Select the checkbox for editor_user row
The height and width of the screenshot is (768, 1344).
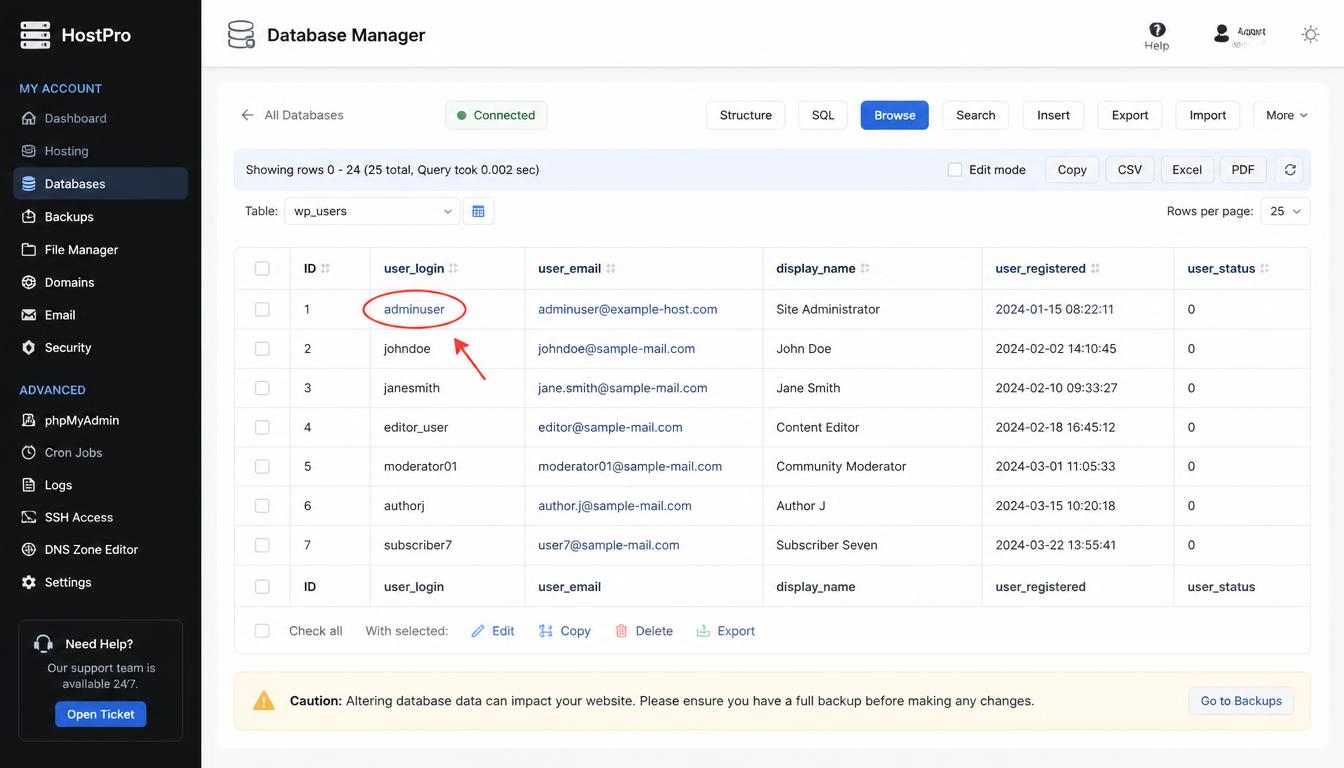(262, 427)
